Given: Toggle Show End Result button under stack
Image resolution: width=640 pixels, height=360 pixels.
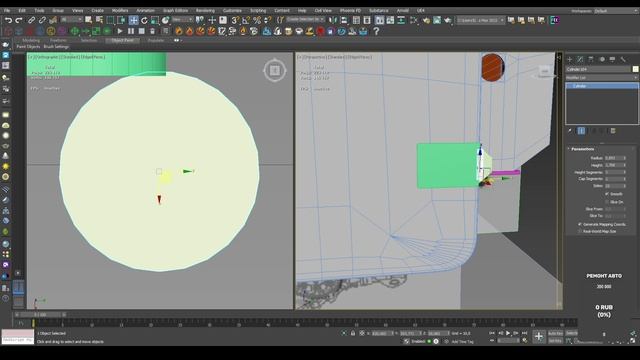Looking at the screenshot, I should (x=581, y=131).
